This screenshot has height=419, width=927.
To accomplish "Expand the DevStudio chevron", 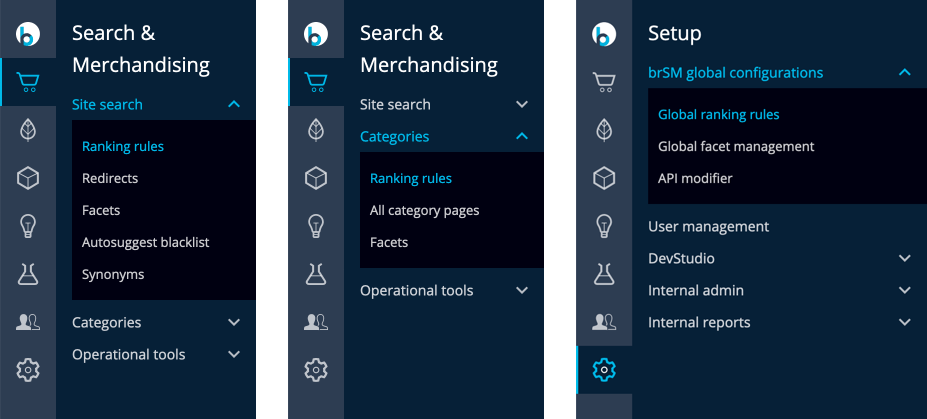I will coord(905,258).
